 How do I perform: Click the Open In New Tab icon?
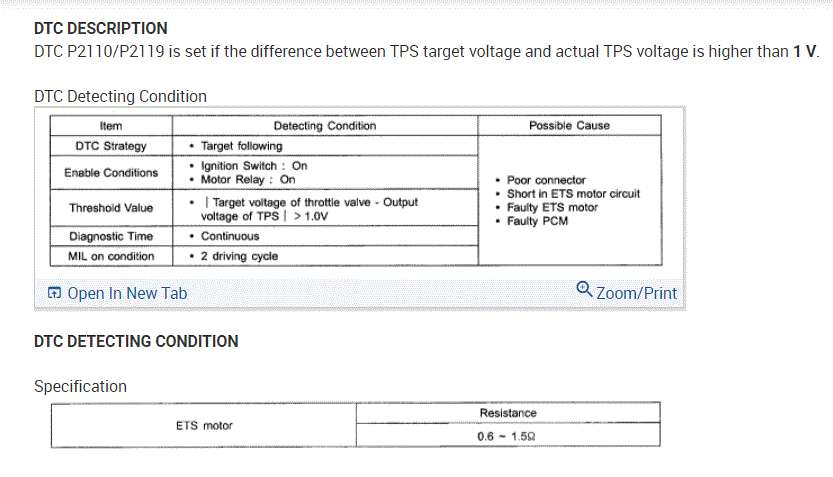(x=54, y=293)
